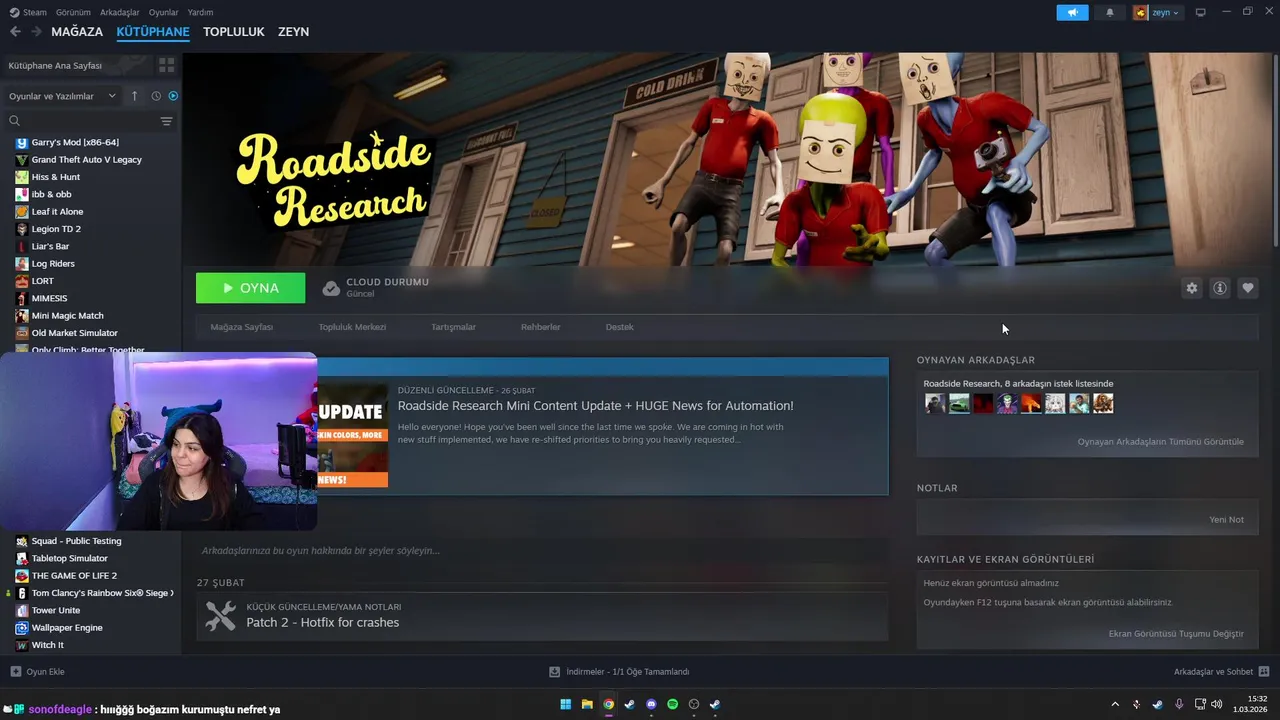Screen dimensions: 1280x720
Task: Select Old Market Simulator in library
Action: tap(74, 333)
